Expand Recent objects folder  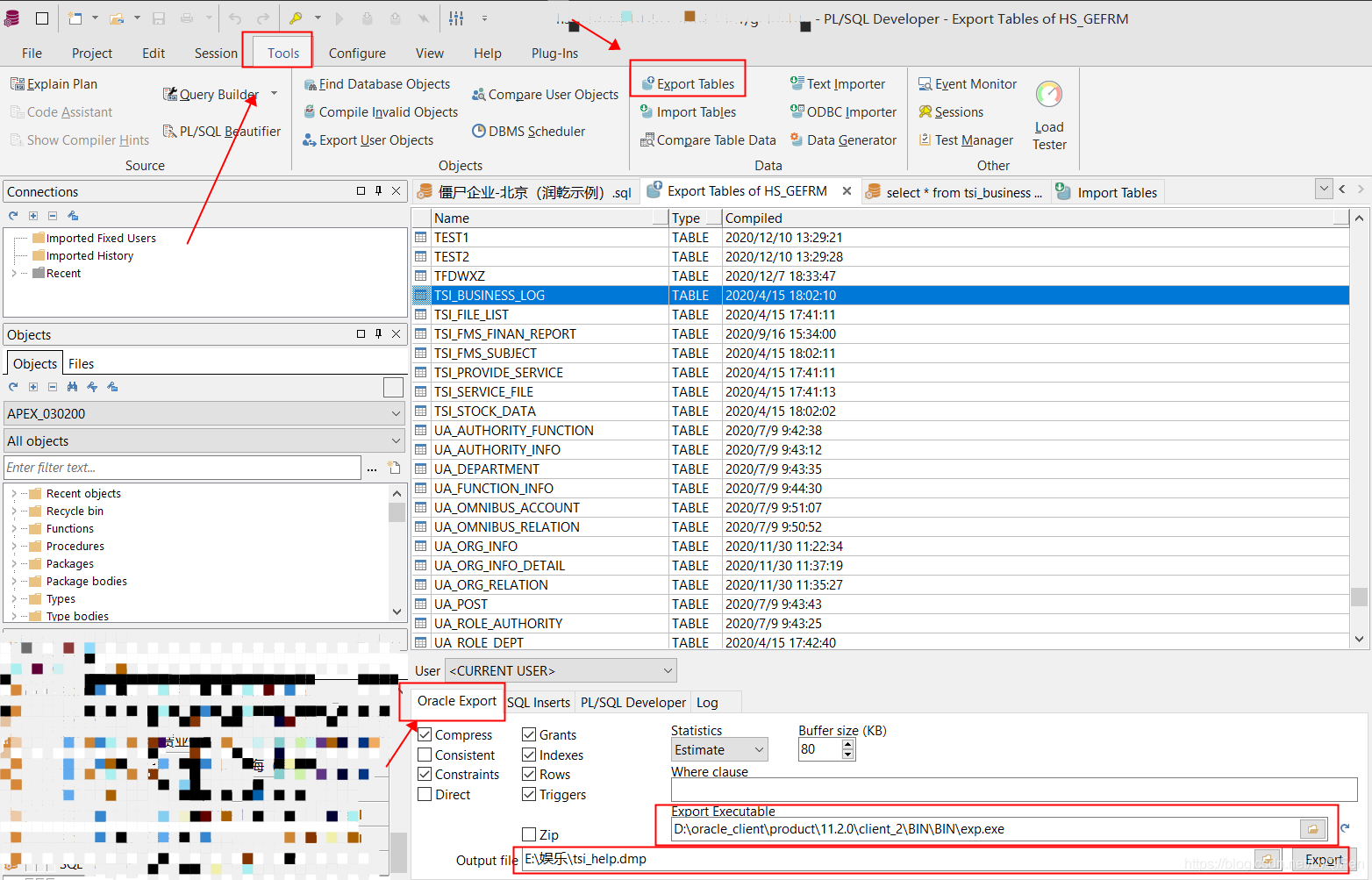[x=14, y=494]
